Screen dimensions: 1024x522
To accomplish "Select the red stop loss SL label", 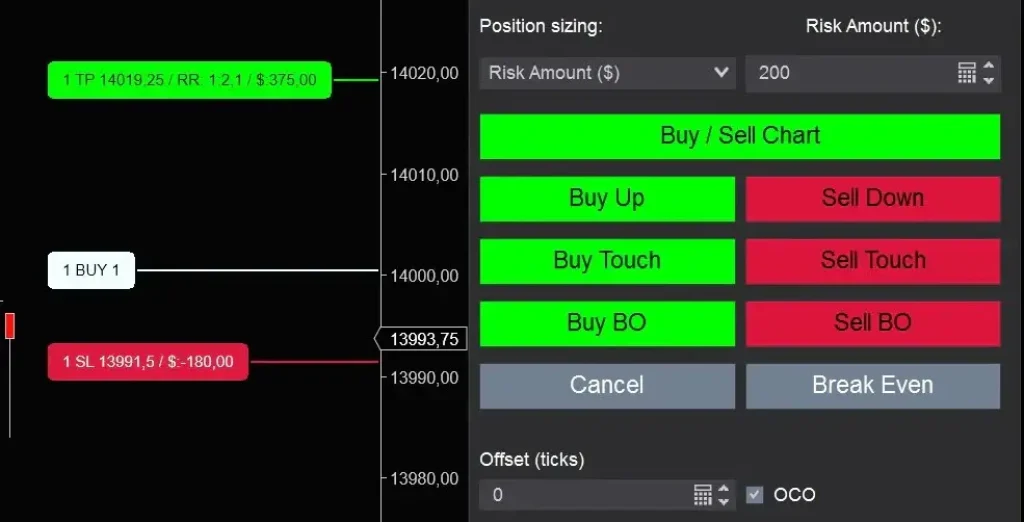I will coord(148,362).
